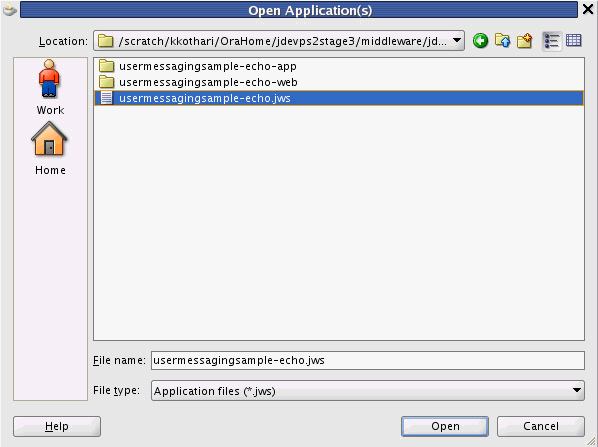This screenshot has width=598, height=447.
Task: Click the File name input field
Action: (368, 360)
